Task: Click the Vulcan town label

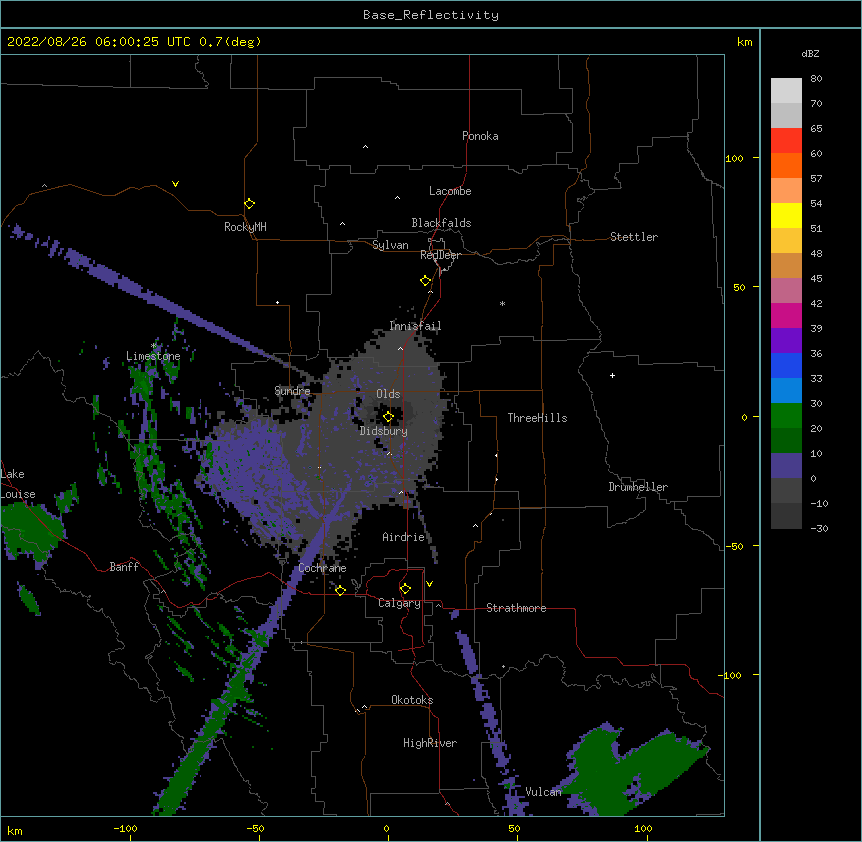Action: tap(543, 792)
